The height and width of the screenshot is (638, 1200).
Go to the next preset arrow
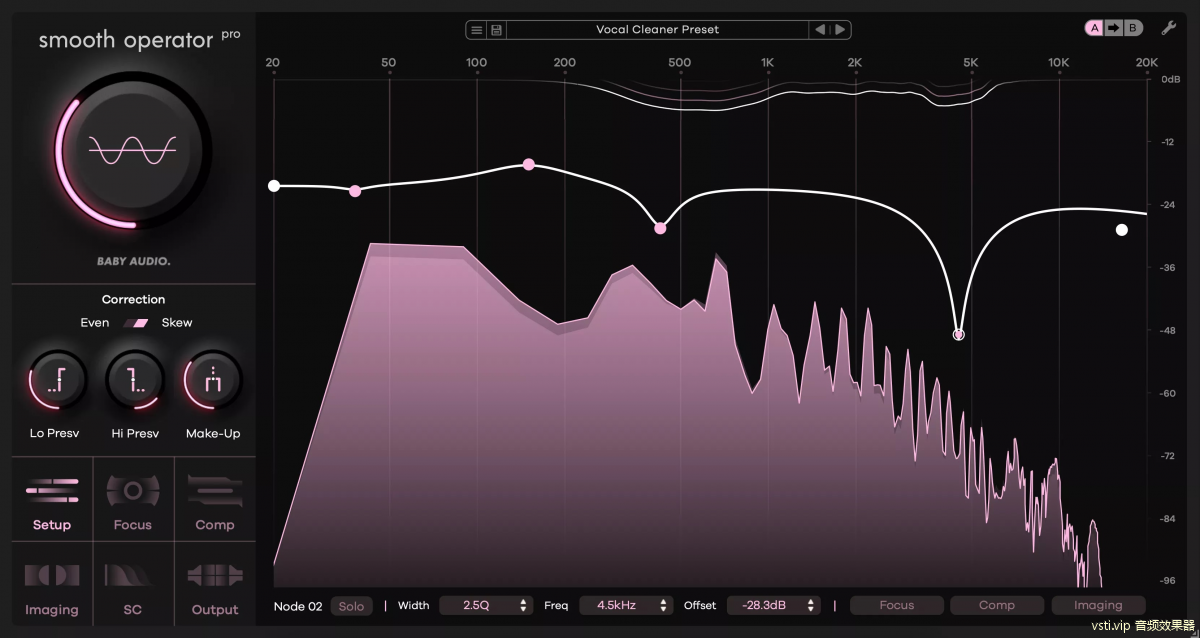[840, 30]
